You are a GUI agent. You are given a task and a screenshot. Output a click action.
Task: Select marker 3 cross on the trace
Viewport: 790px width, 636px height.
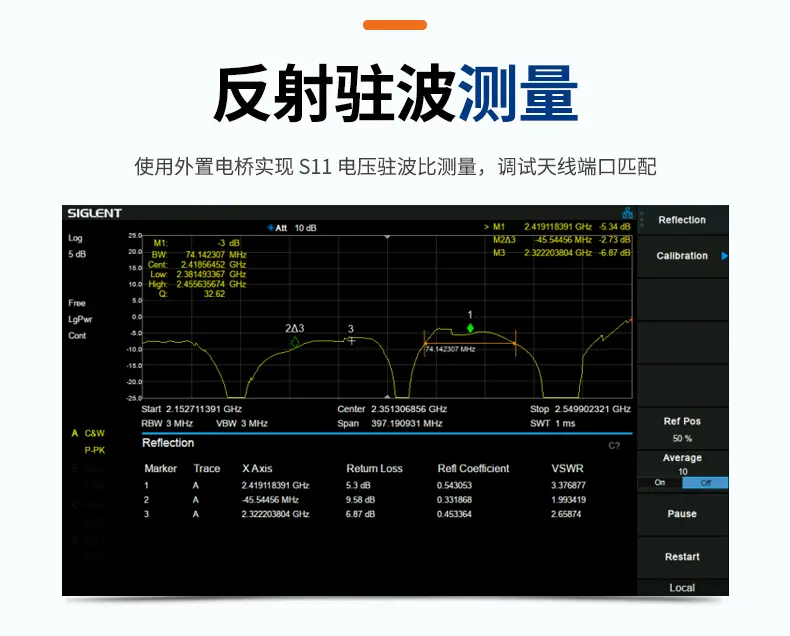352,341
